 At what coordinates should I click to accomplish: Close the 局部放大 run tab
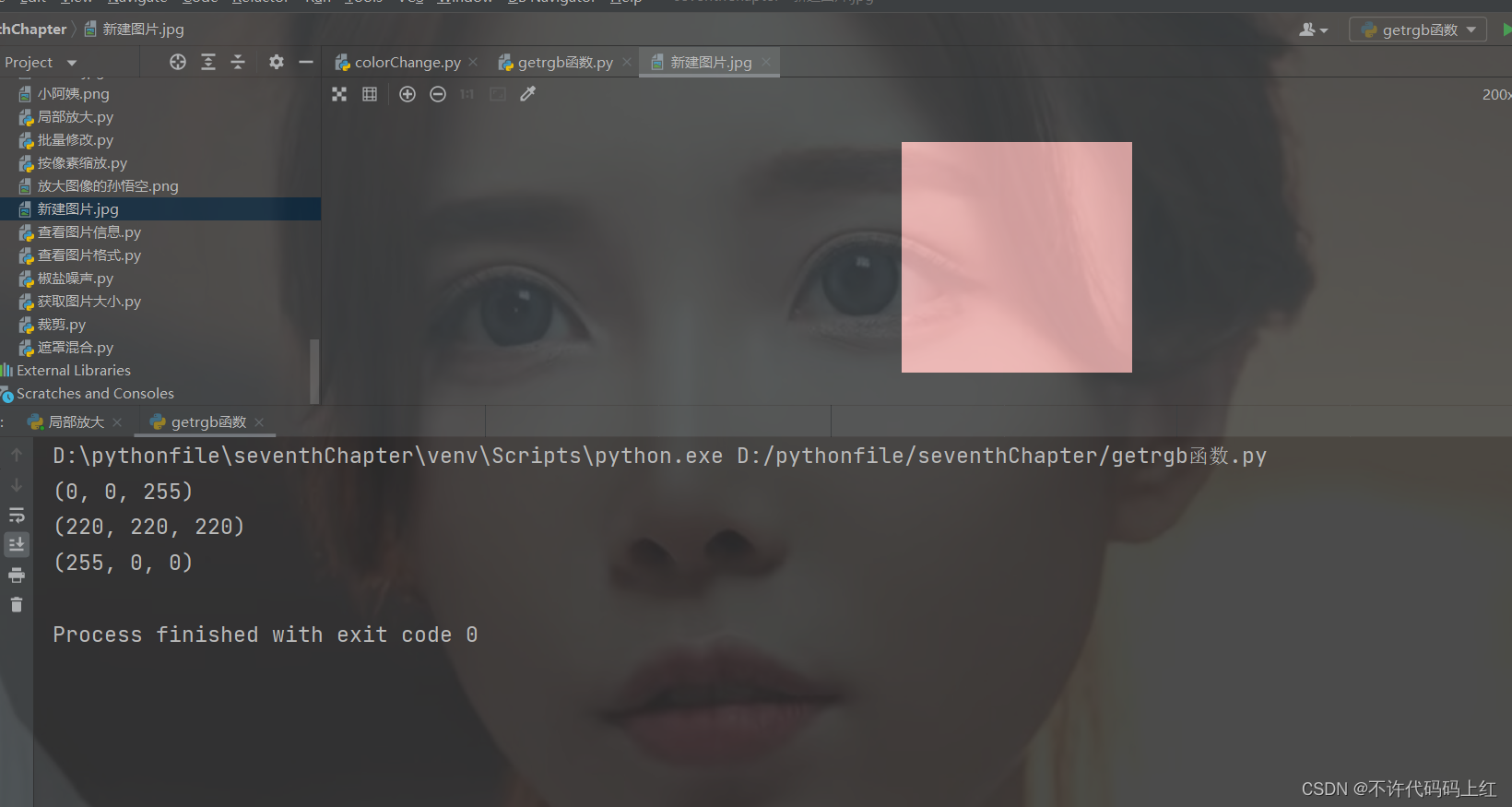click(117, 422)
